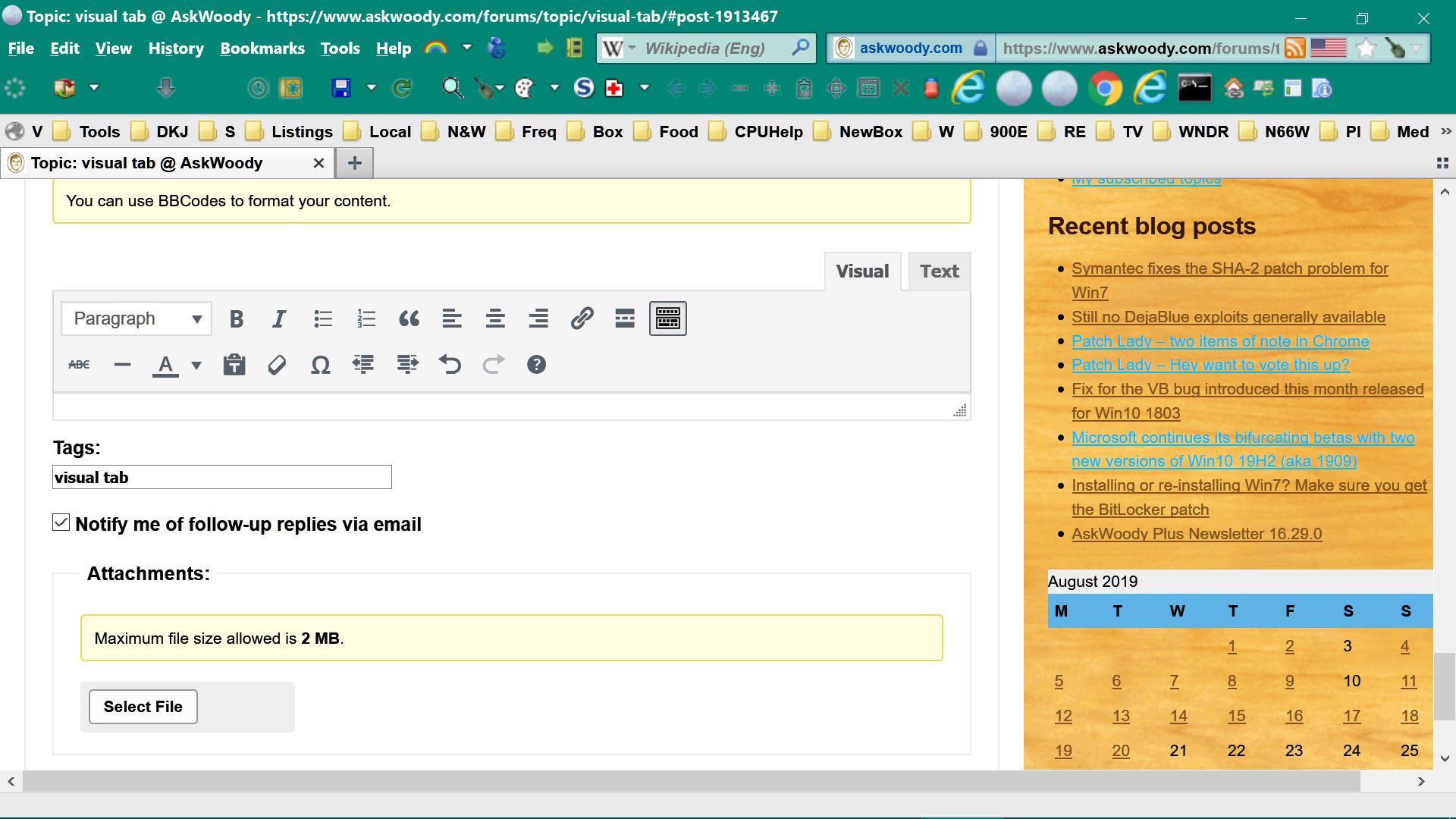Click the Select File button
This screenshot has width=1456, height=819.
coord(143,707)
